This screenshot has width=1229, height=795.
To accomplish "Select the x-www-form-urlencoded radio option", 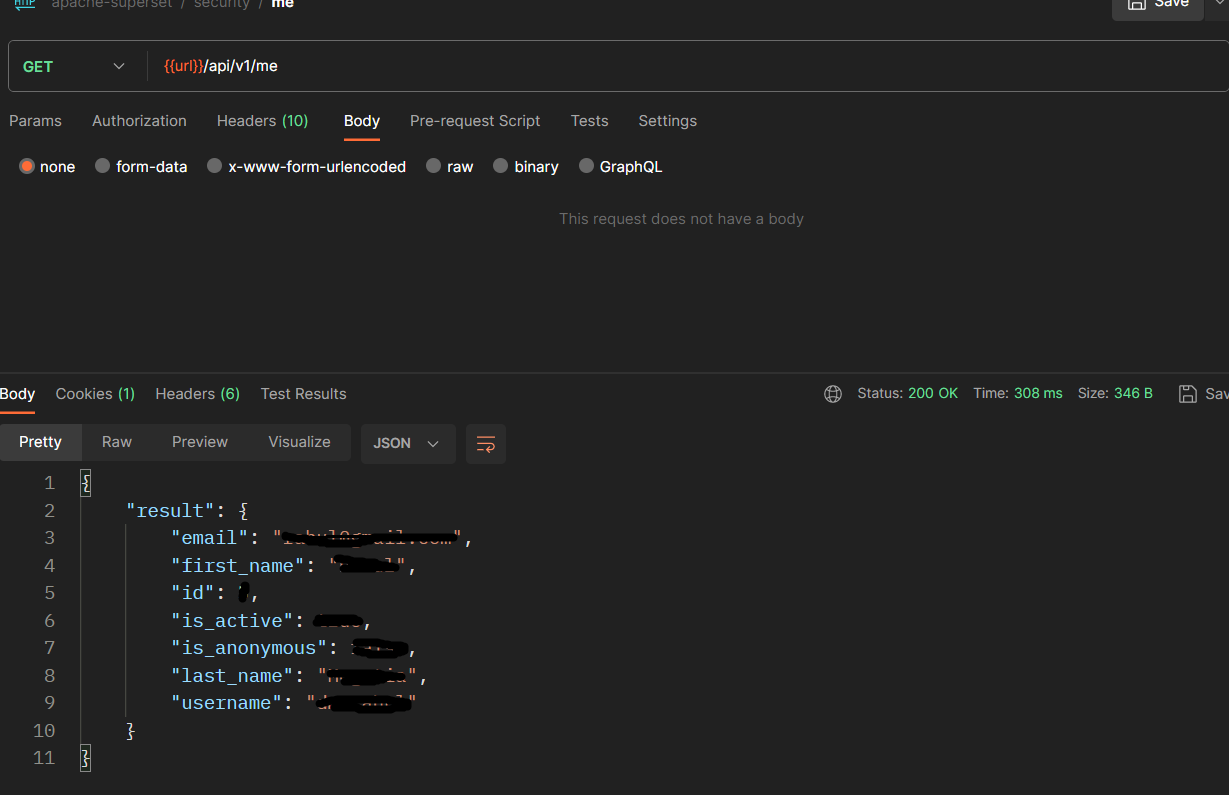I will point(214,167).
